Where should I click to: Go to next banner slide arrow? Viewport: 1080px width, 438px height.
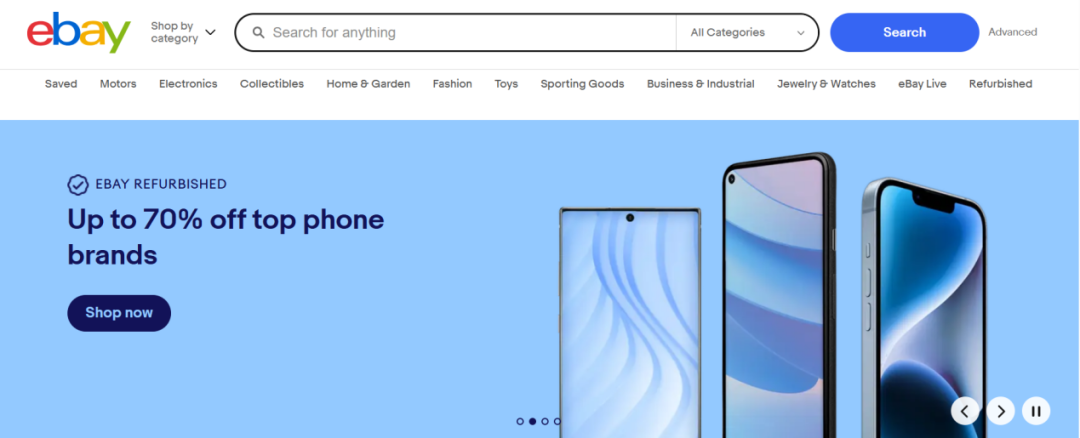1001,411
